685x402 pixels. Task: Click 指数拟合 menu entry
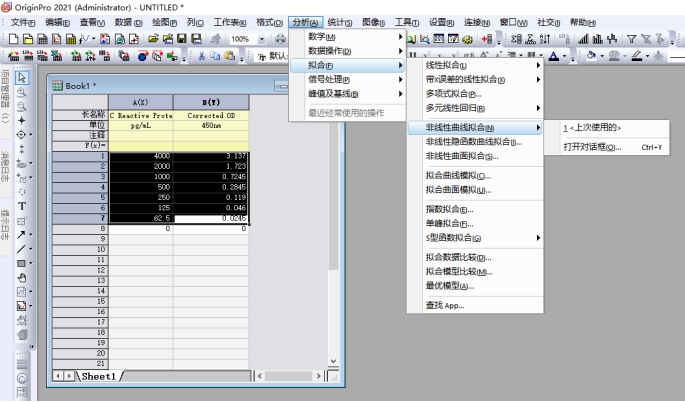(x=450, y=209)
